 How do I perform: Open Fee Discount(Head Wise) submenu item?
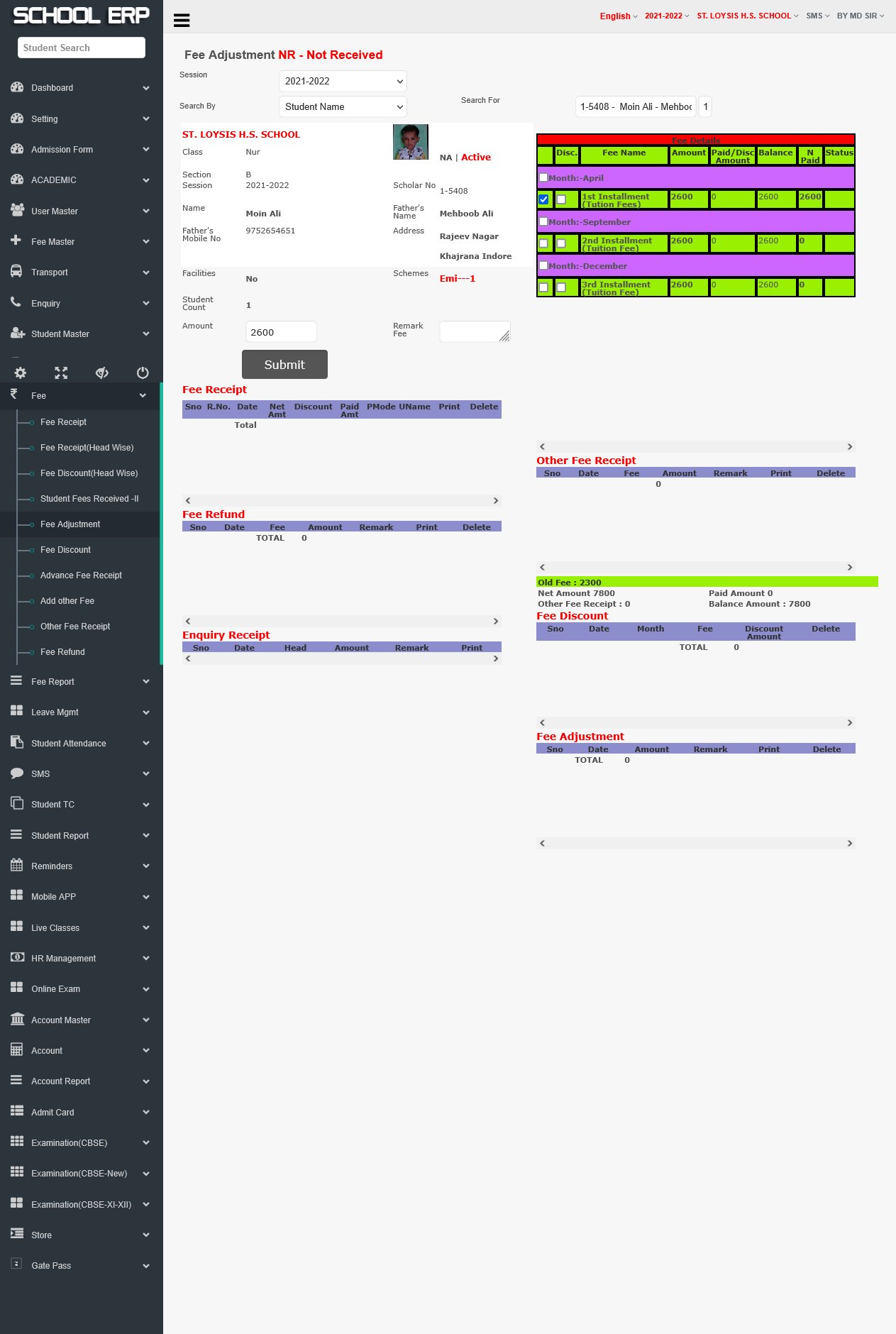coord(89,473)
